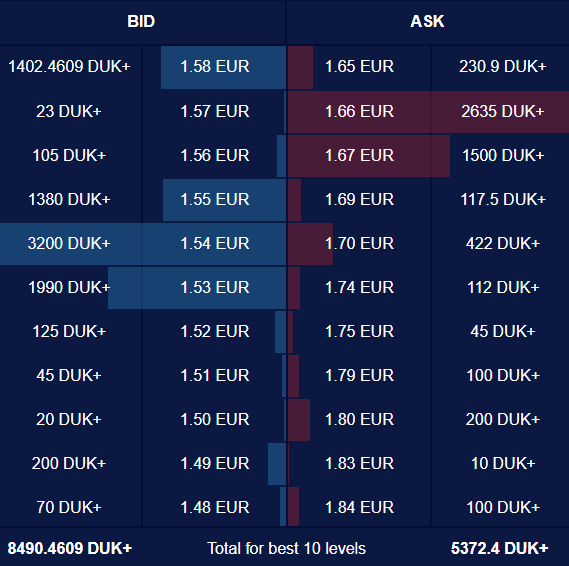
Task: Click the ASK column header
Action: pyautogui.click(x=427, y=21)
